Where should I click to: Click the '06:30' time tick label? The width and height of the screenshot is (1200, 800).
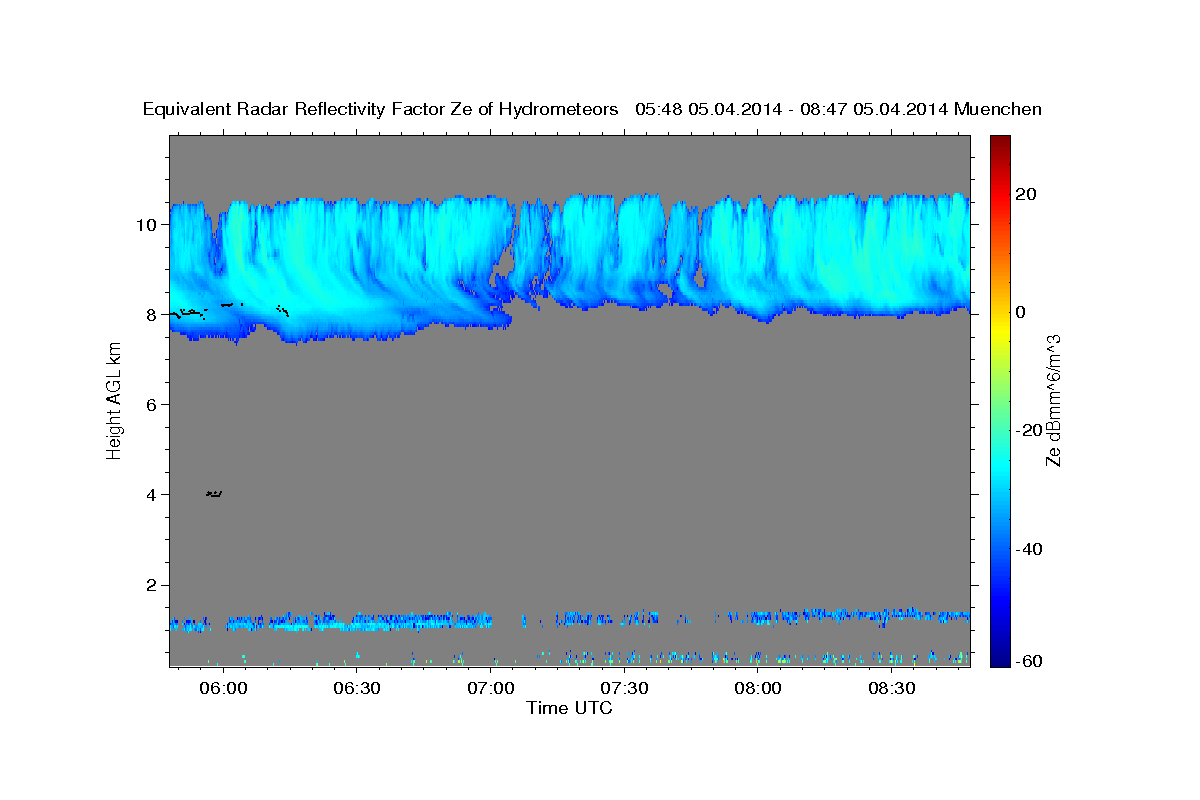click(357, 689)
